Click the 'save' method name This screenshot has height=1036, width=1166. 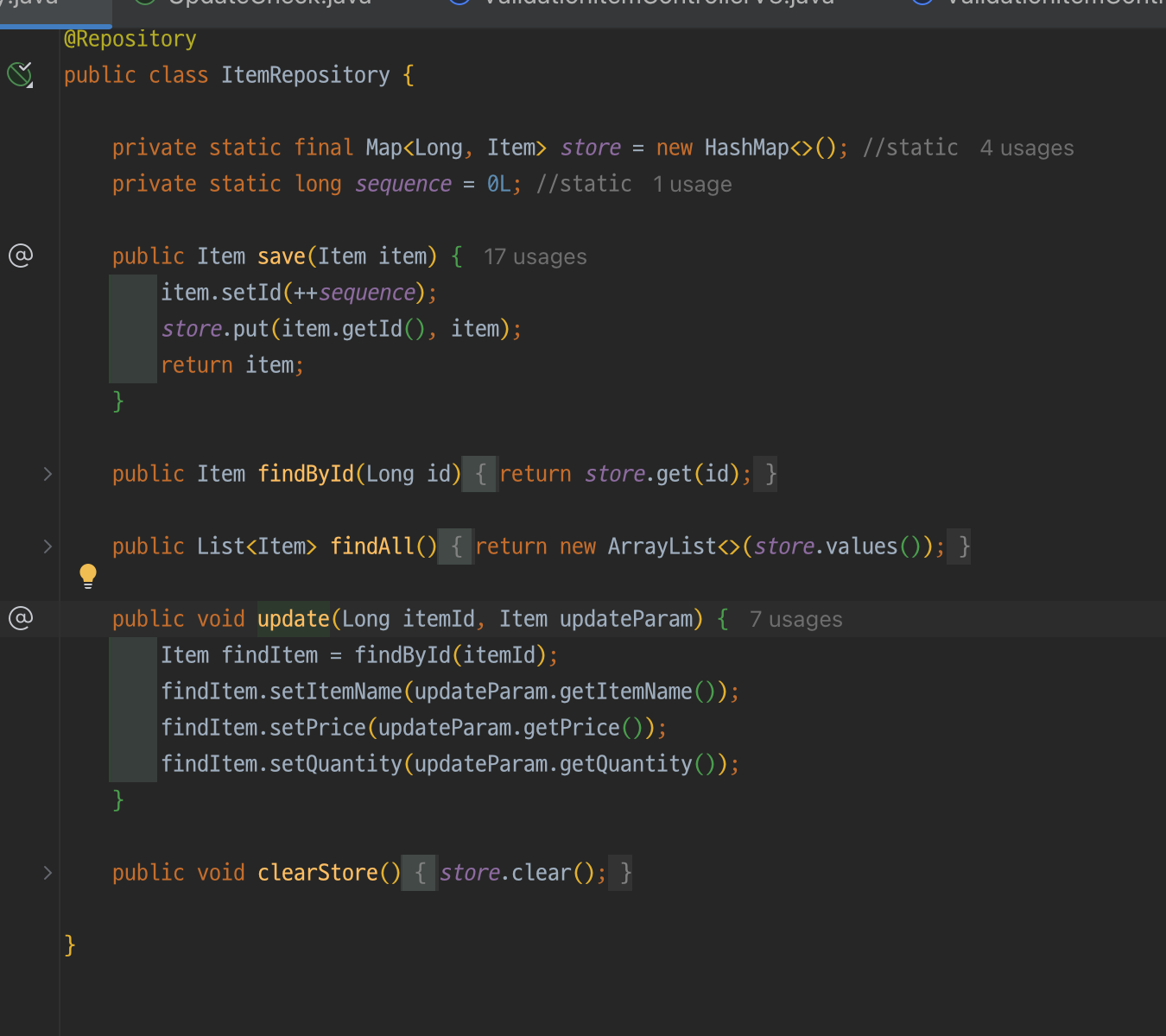(x=282, y=256)
